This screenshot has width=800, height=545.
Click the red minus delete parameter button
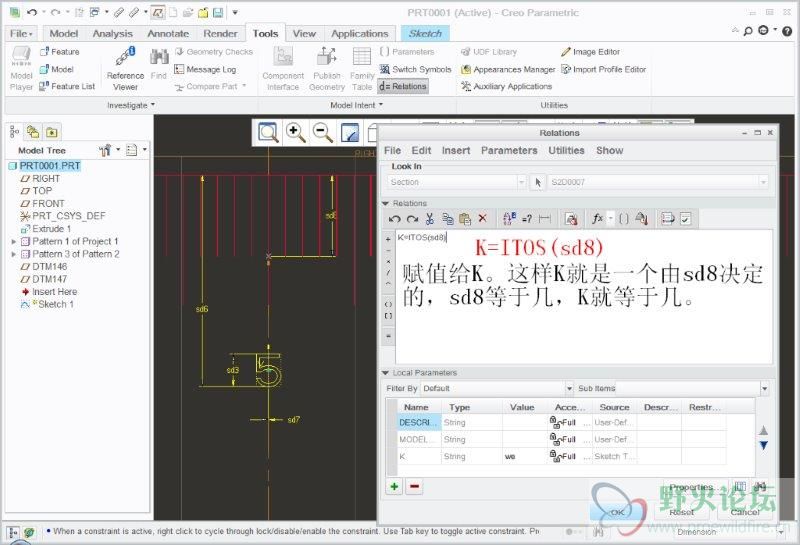(x=414, y=487)
